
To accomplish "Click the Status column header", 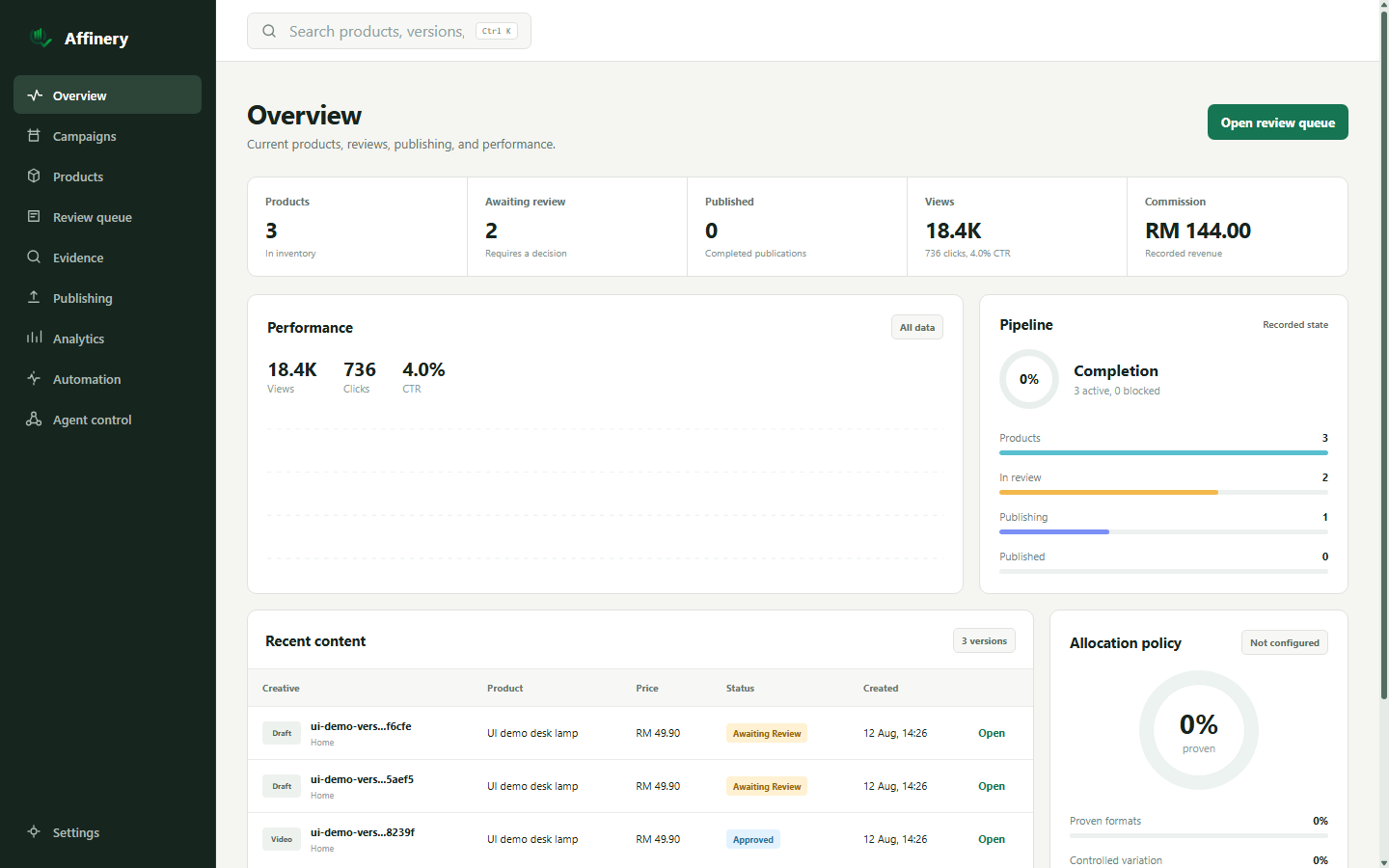I will pyautogui.click(x=740, y=689).
